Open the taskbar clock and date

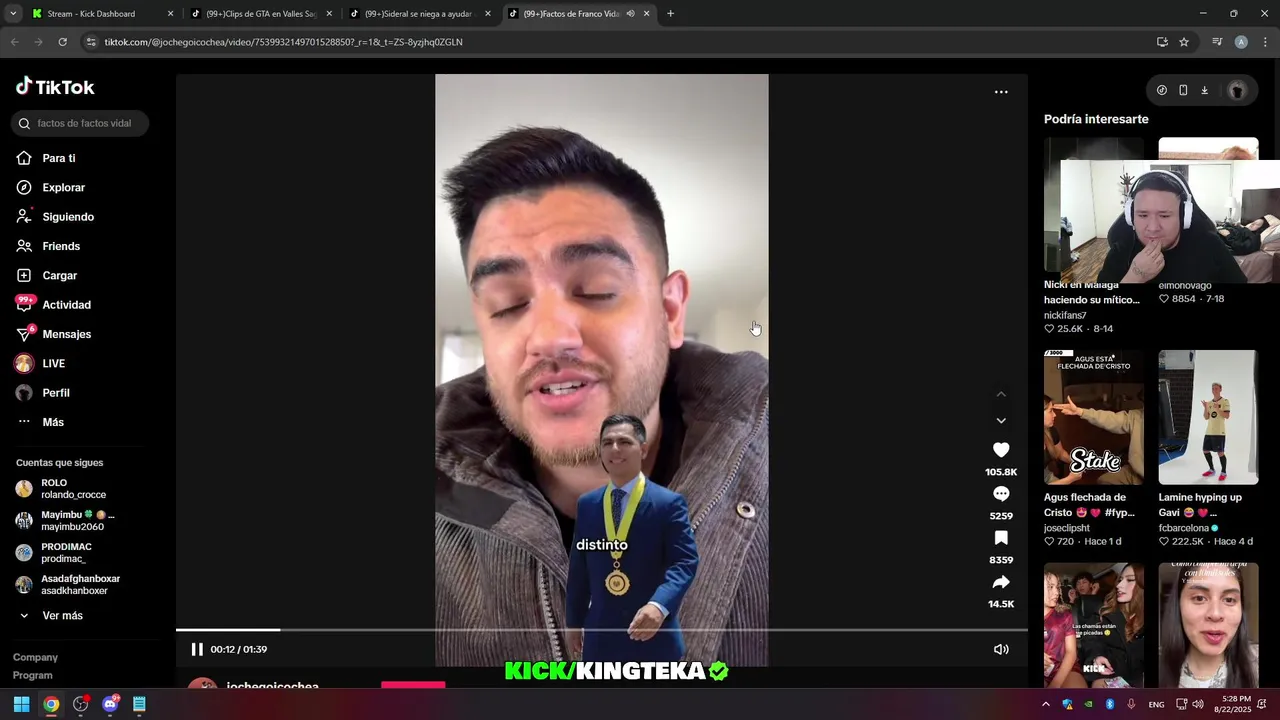1236,704
